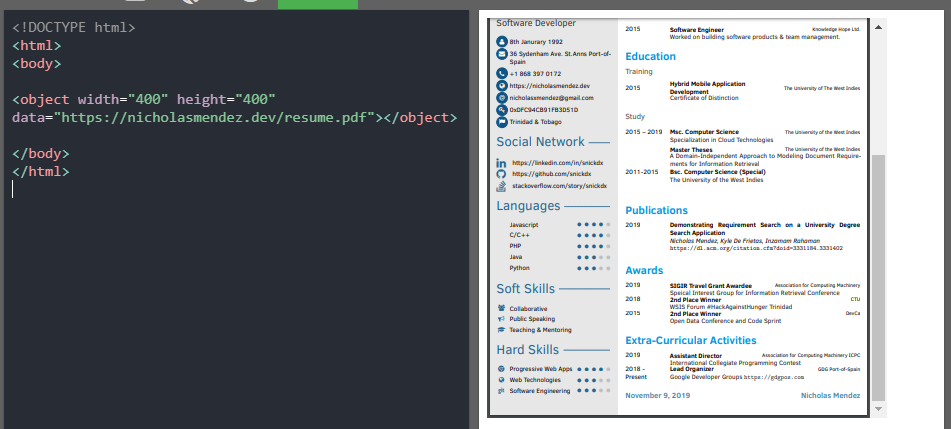The width and height of the screenshot is (951, 429).
Task: Click the PDF scrollbar up arrow
Action: (x=878, y=27)
